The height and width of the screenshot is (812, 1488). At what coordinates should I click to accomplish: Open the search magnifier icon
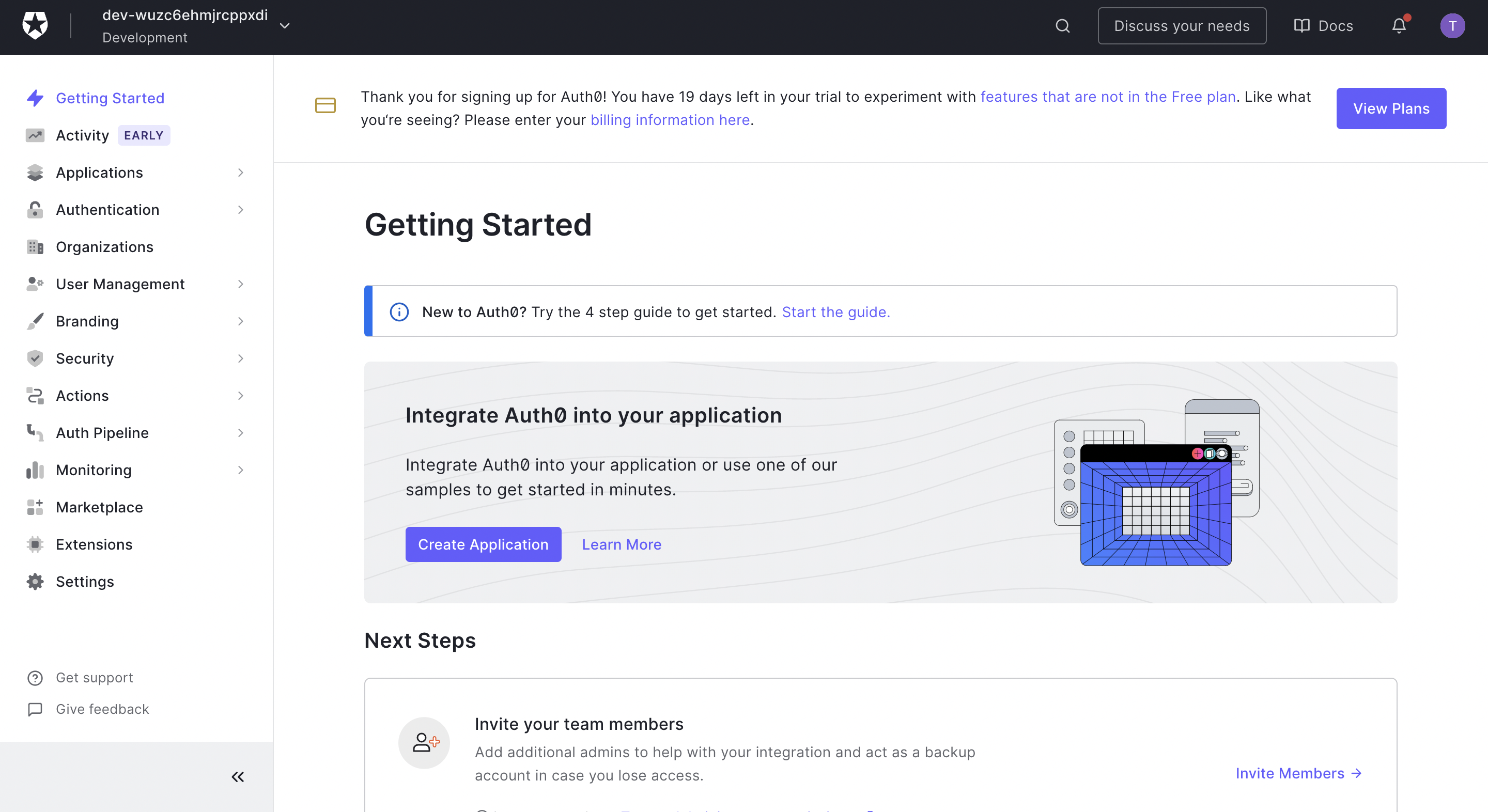pyautogui.click(x=1062, y=26)
